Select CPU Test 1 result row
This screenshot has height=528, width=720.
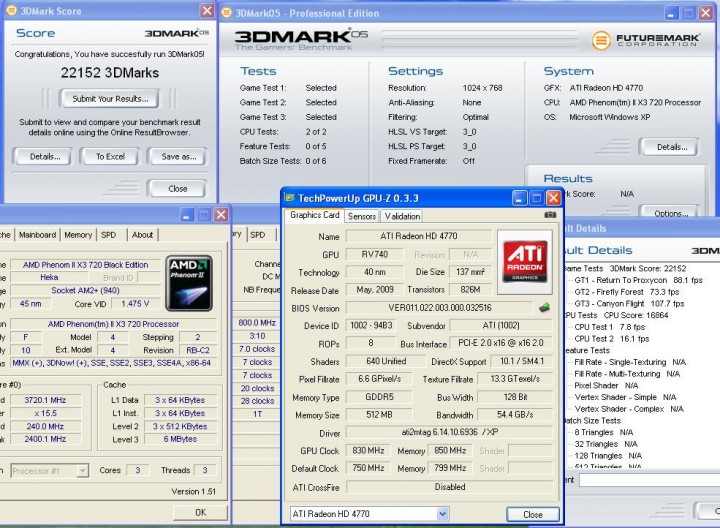pos(609,327)
